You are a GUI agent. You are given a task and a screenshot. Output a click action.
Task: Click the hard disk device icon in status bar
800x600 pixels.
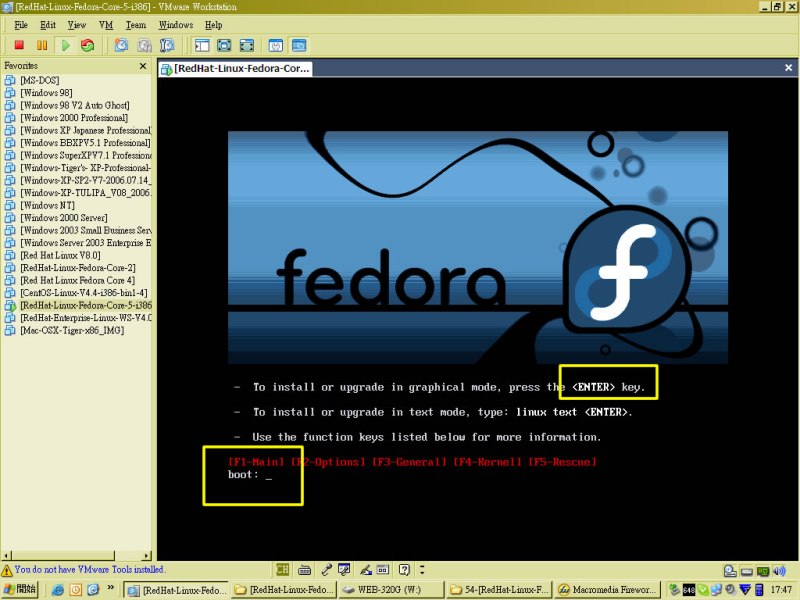tap(730, 571)
